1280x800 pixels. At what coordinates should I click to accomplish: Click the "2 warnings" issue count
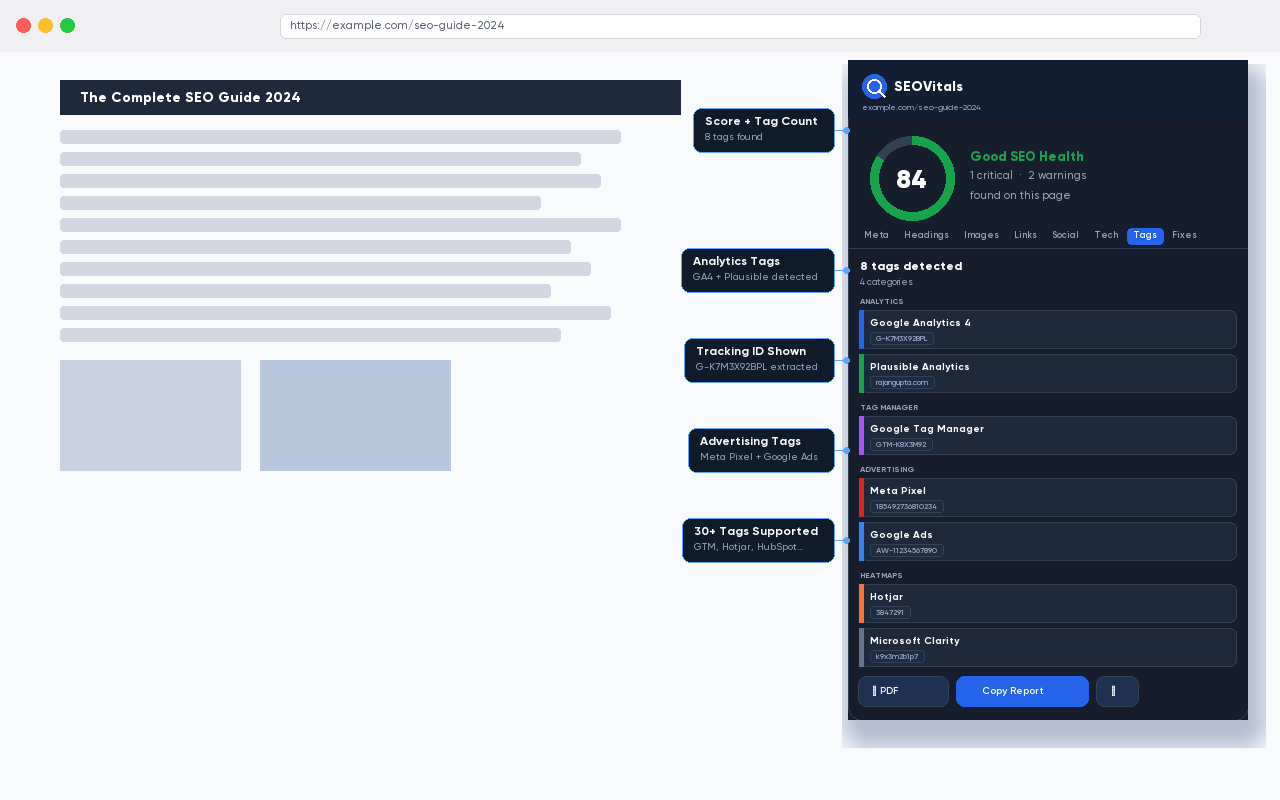coord(1057,176)
